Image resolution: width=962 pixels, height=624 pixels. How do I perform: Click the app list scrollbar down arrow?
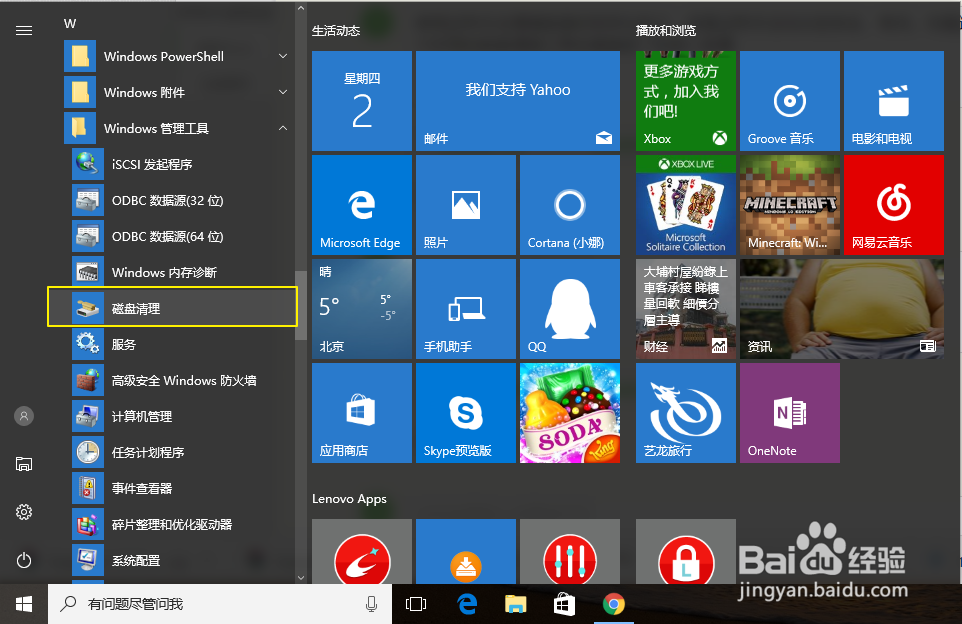click(301, 577)
